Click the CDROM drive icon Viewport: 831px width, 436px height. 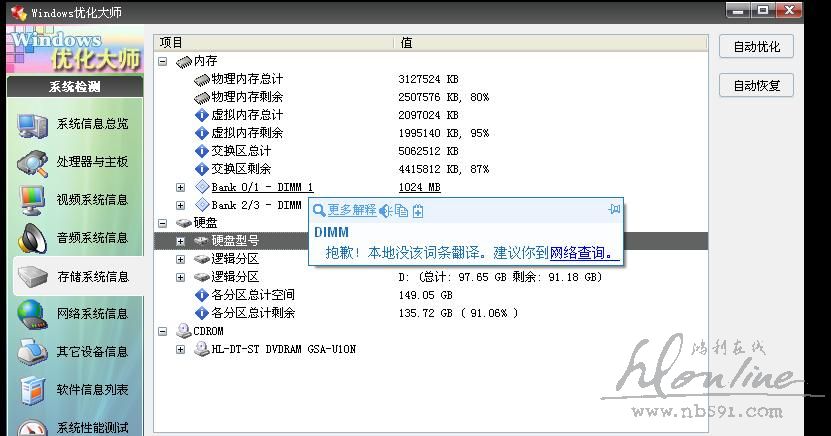pyautogui.click(x=183, y=331)
